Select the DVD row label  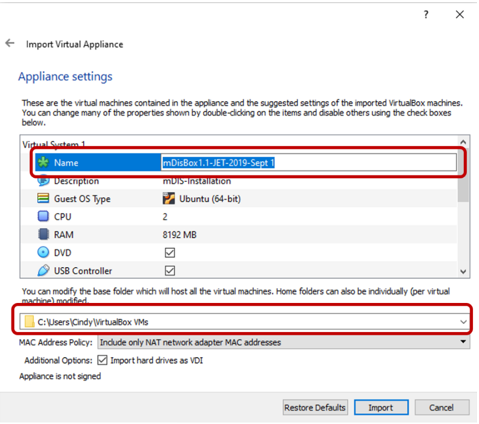click(63, 253)
